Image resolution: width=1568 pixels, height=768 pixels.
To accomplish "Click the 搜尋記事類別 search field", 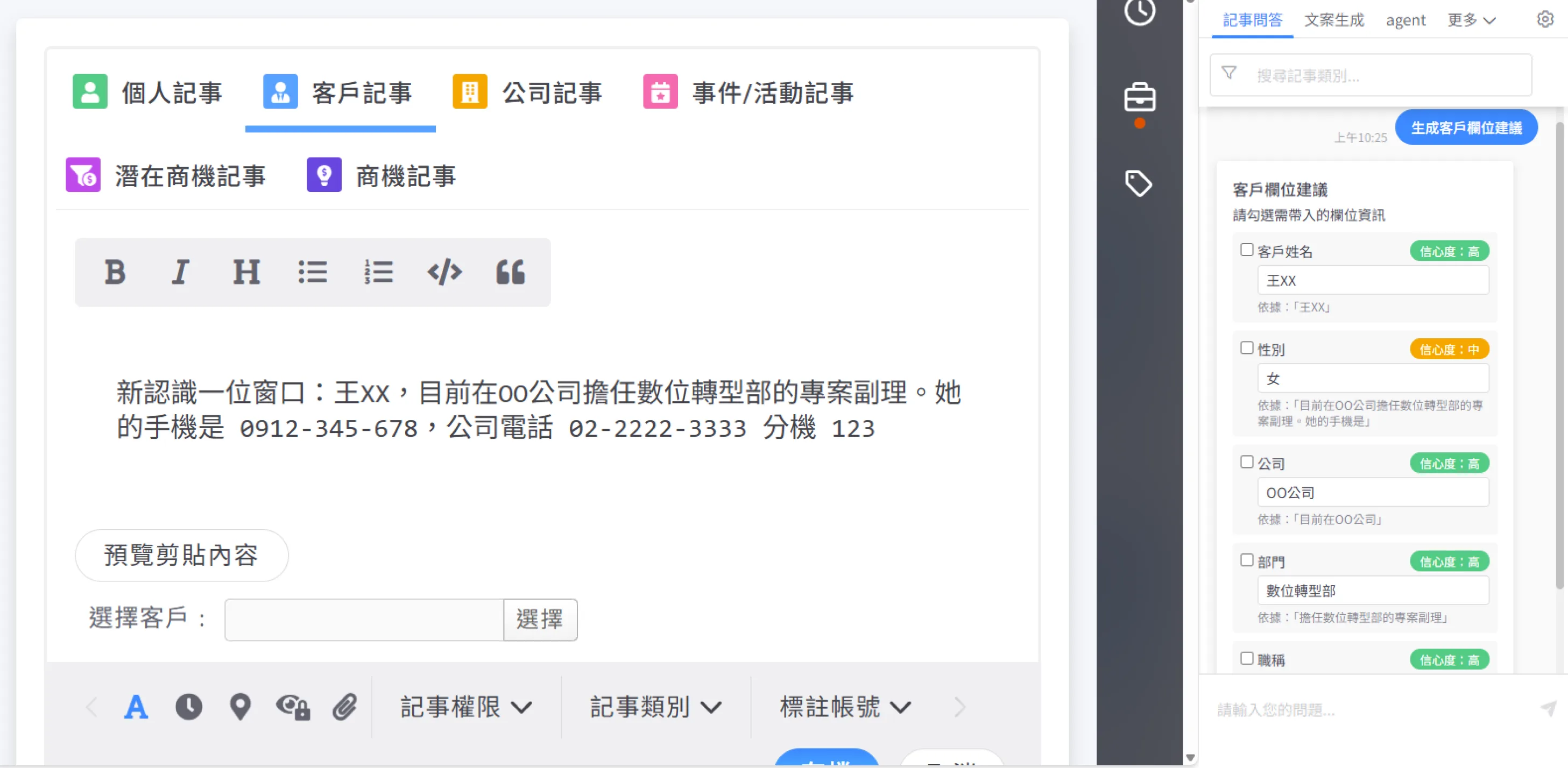I will point(1370,75).
